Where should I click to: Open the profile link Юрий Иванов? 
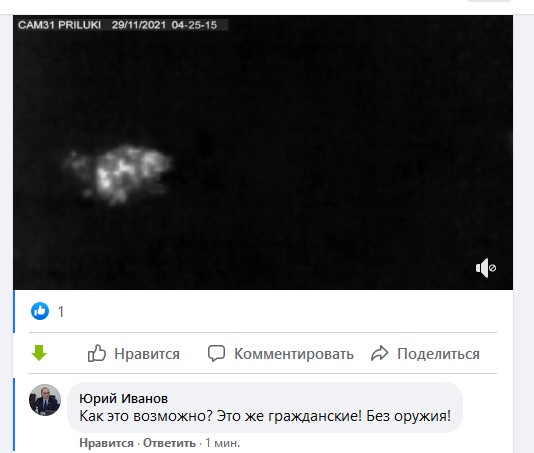click(123, 398)
